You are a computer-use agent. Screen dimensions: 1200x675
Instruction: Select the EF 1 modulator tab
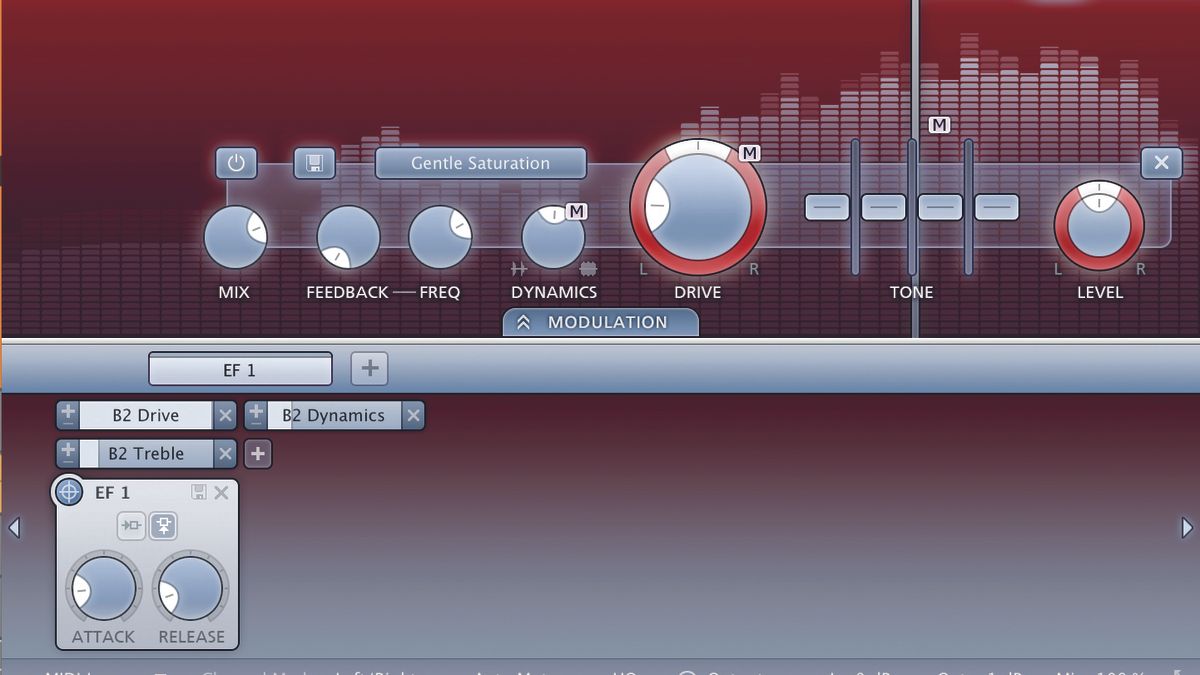click(240, 369)
